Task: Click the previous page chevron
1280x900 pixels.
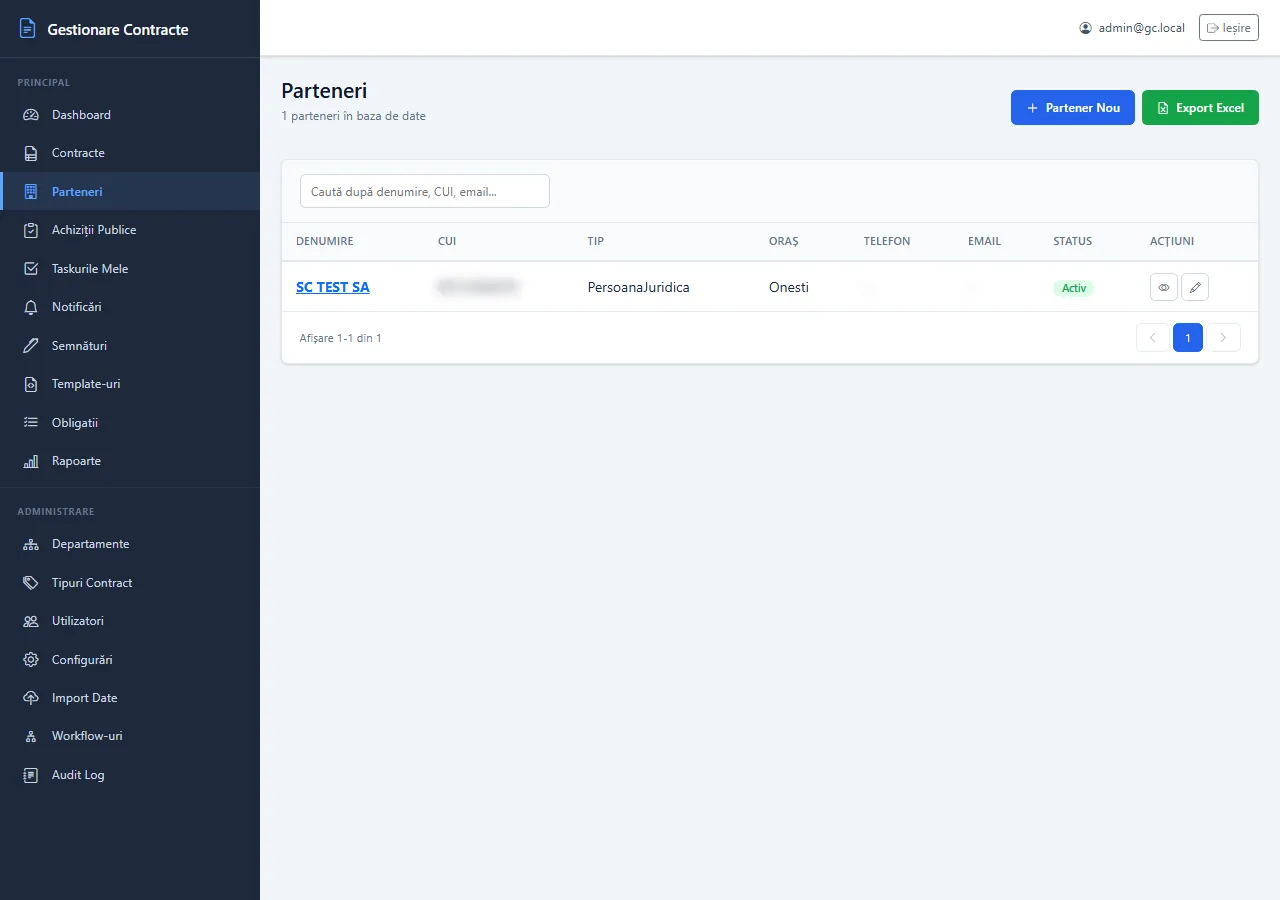Action: pyautogui.click(x=1152, y=338)
